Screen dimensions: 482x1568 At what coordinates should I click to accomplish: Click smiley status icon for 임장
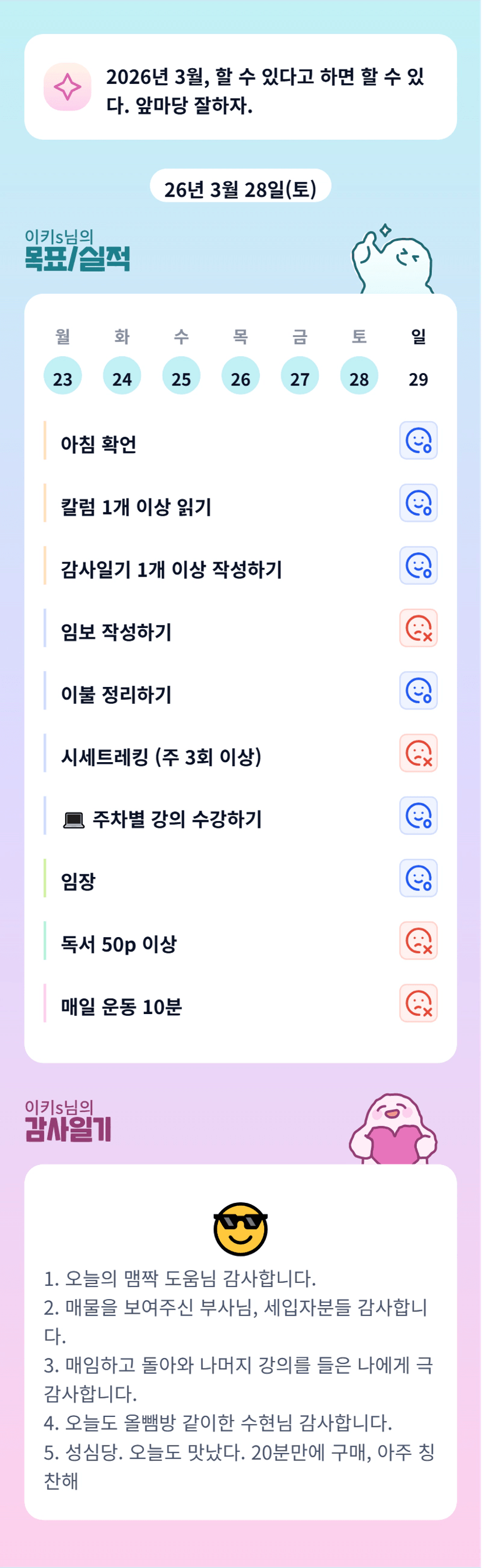point(418,878)
